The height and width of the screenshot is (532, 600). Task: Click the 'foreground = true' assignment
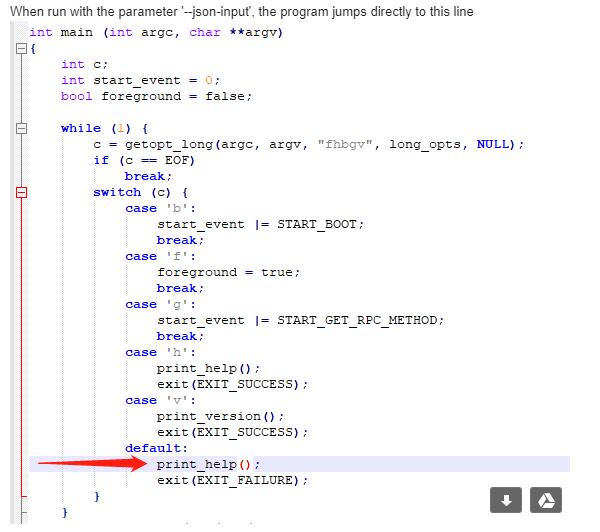pos(228,272)
